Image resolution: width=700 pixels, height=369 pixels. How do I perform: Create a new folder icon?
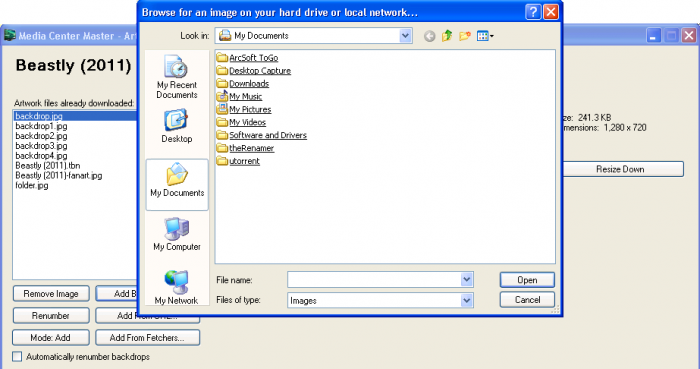pyautogui.click(x=465, y=36)
